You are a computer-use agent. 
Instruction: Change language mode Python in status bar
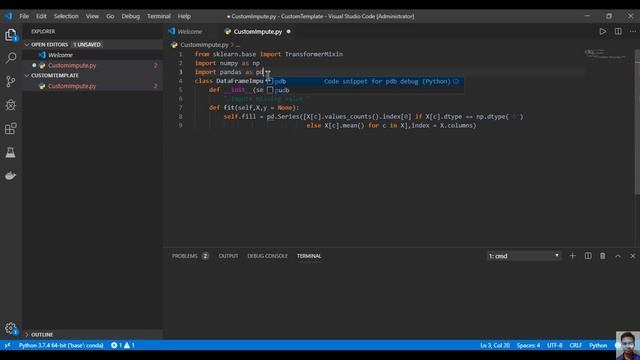tap(598, 345)
